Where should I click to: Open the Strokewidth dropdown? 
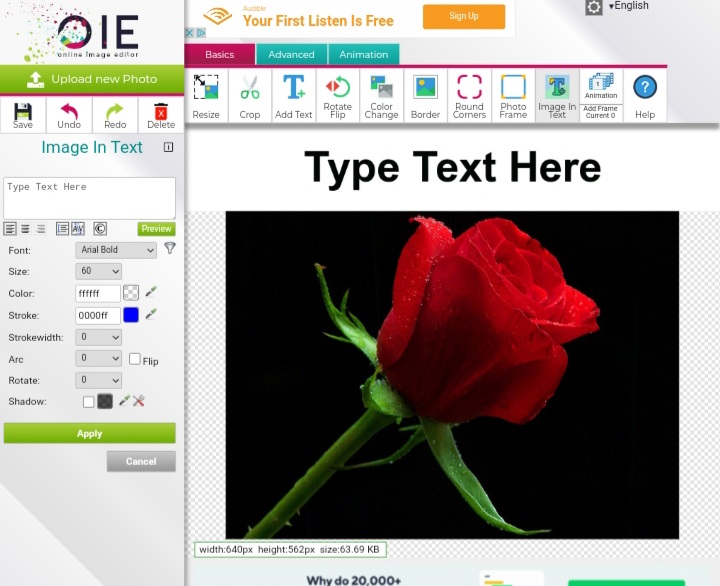98,337
